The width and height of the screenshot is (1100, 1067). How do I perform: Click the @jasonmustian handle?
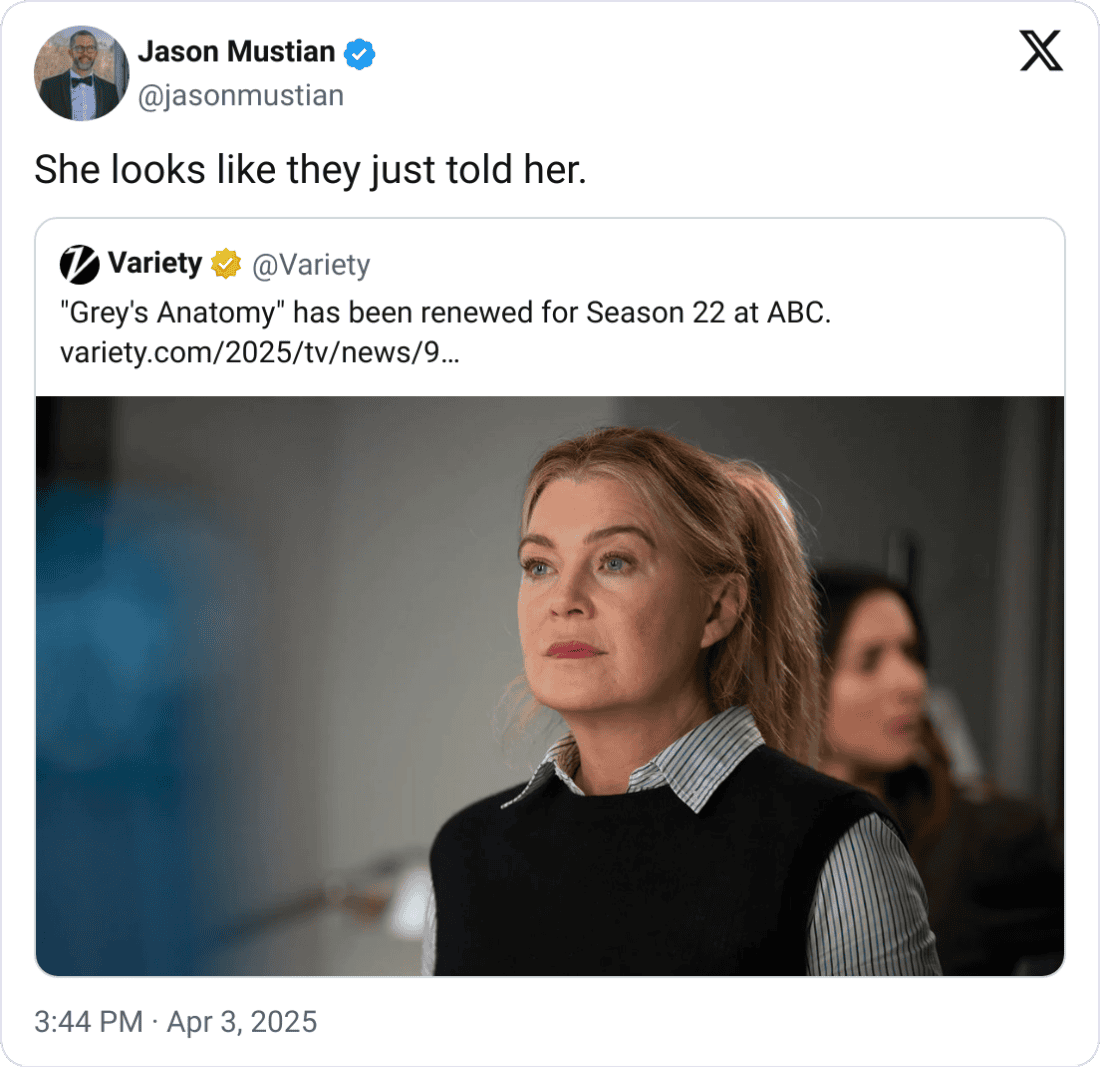point(241,96)
